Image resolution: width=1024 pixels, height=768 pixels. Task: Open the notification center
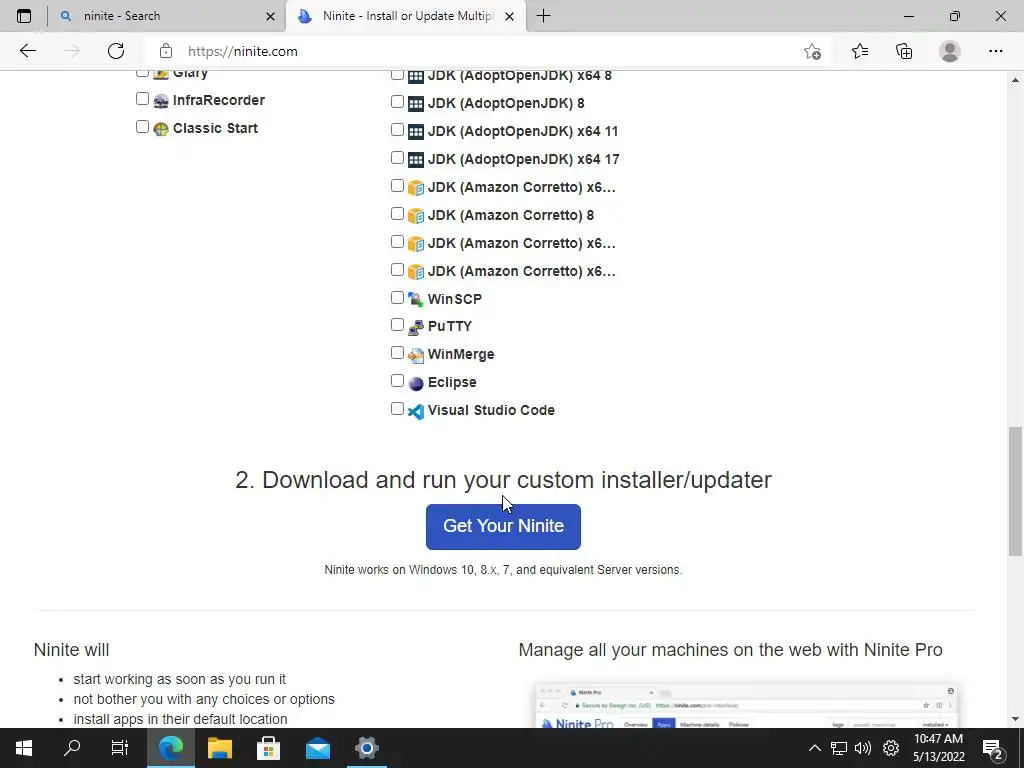click(993, 748)
